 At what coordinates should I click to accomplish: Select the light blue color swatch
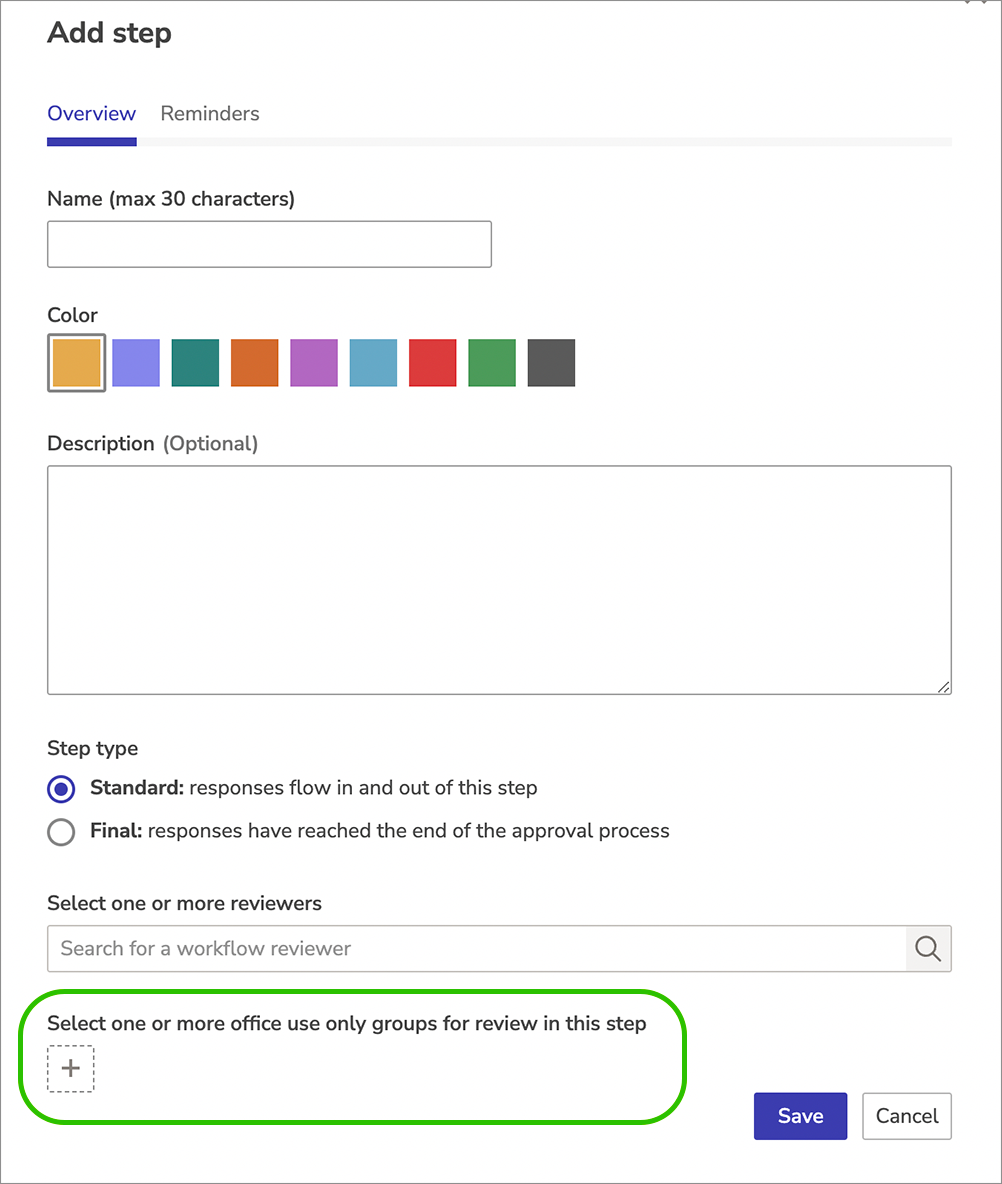click(373, 362)
